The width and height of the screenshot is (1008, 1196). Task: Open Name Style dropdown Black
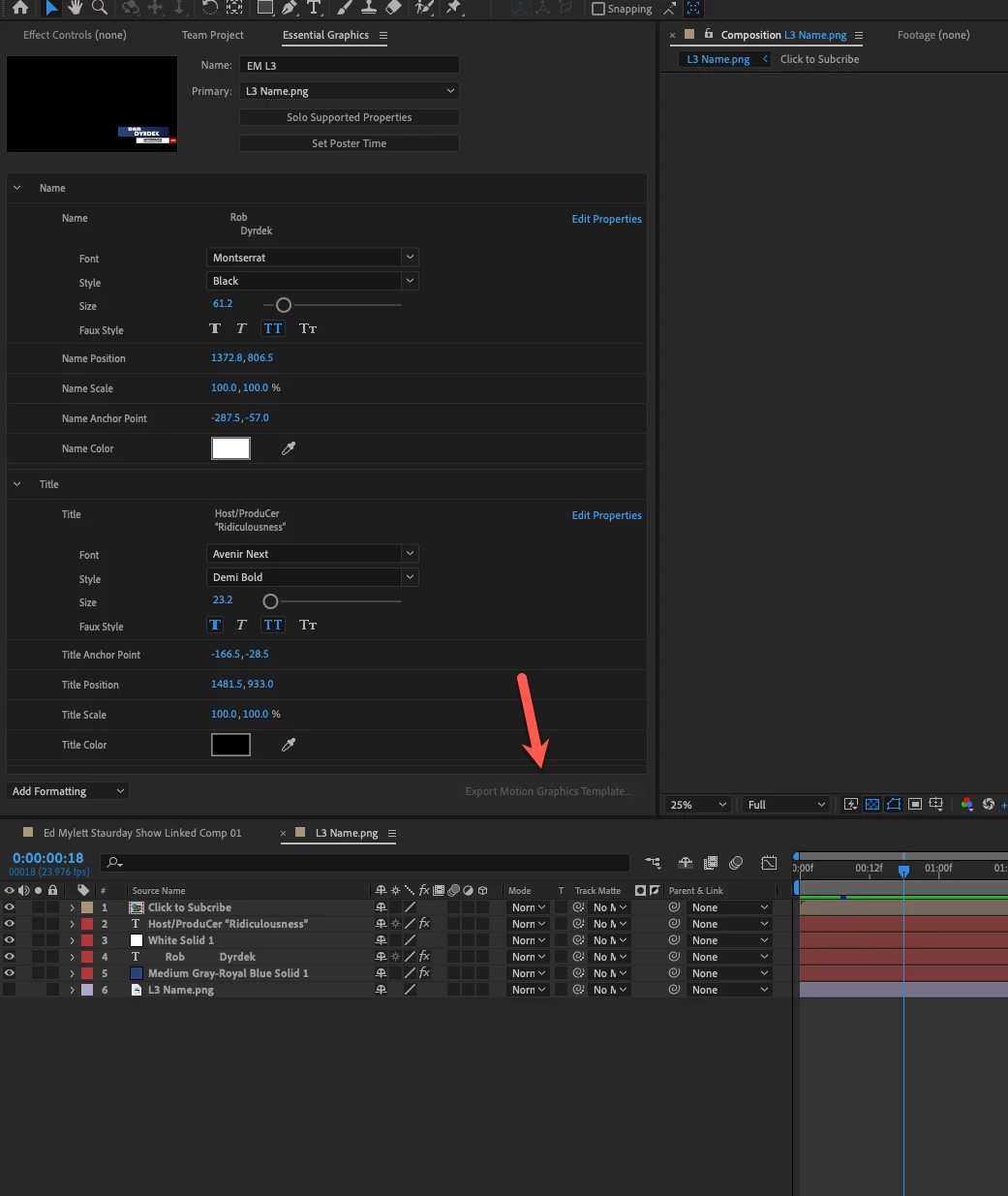click(x=312, y=281)
